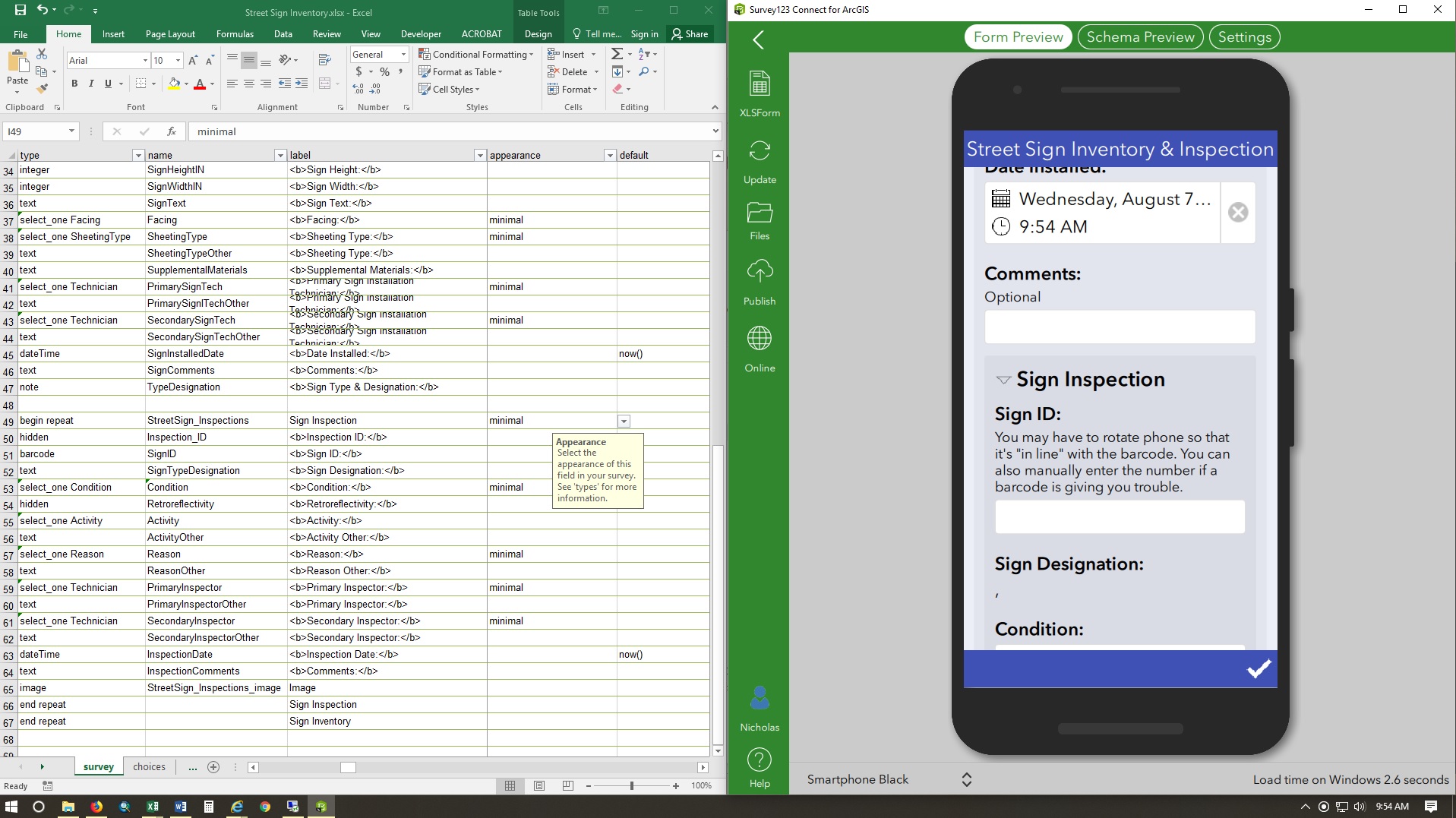The image size is (1456, 818).
Task: Switch to Page Layout view in status bar
Action: (x=539, y=785)
